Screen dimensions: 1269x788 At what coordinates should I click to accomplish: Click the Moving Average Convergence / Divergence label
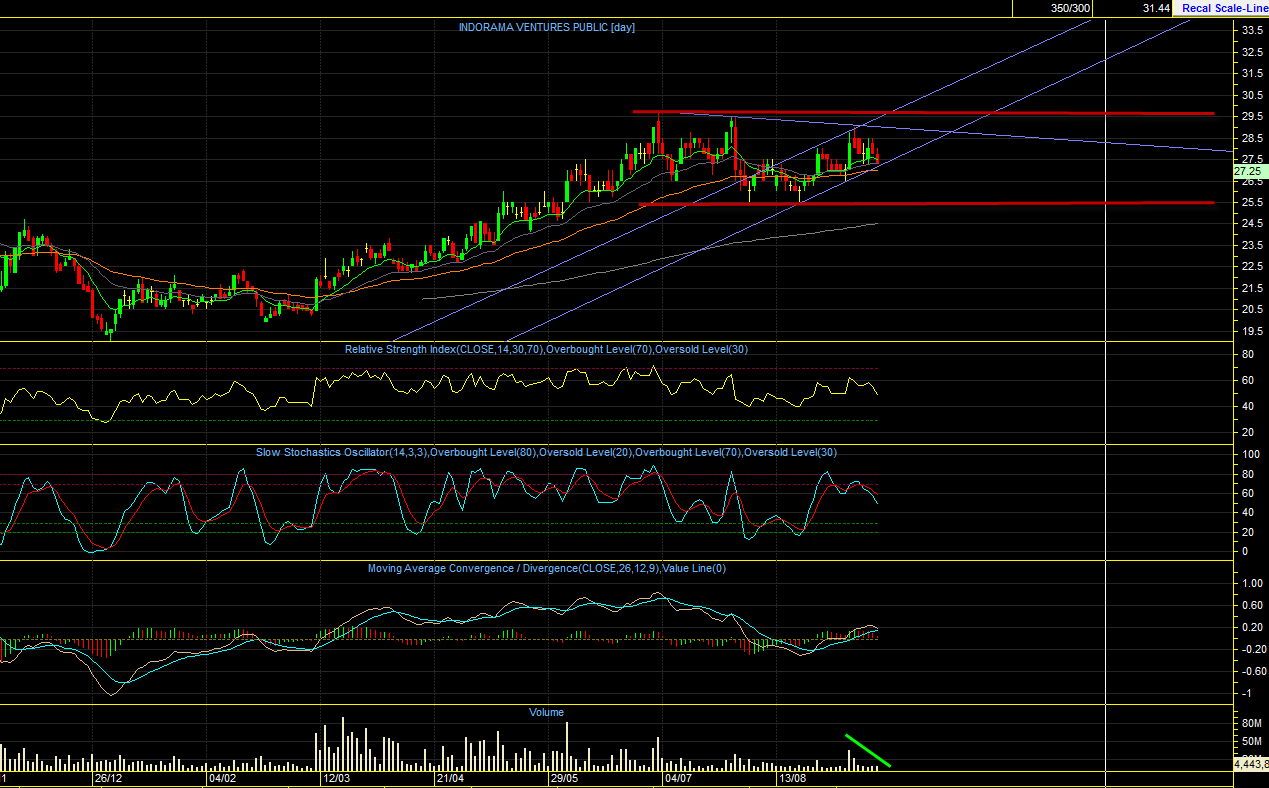[546, 568]
